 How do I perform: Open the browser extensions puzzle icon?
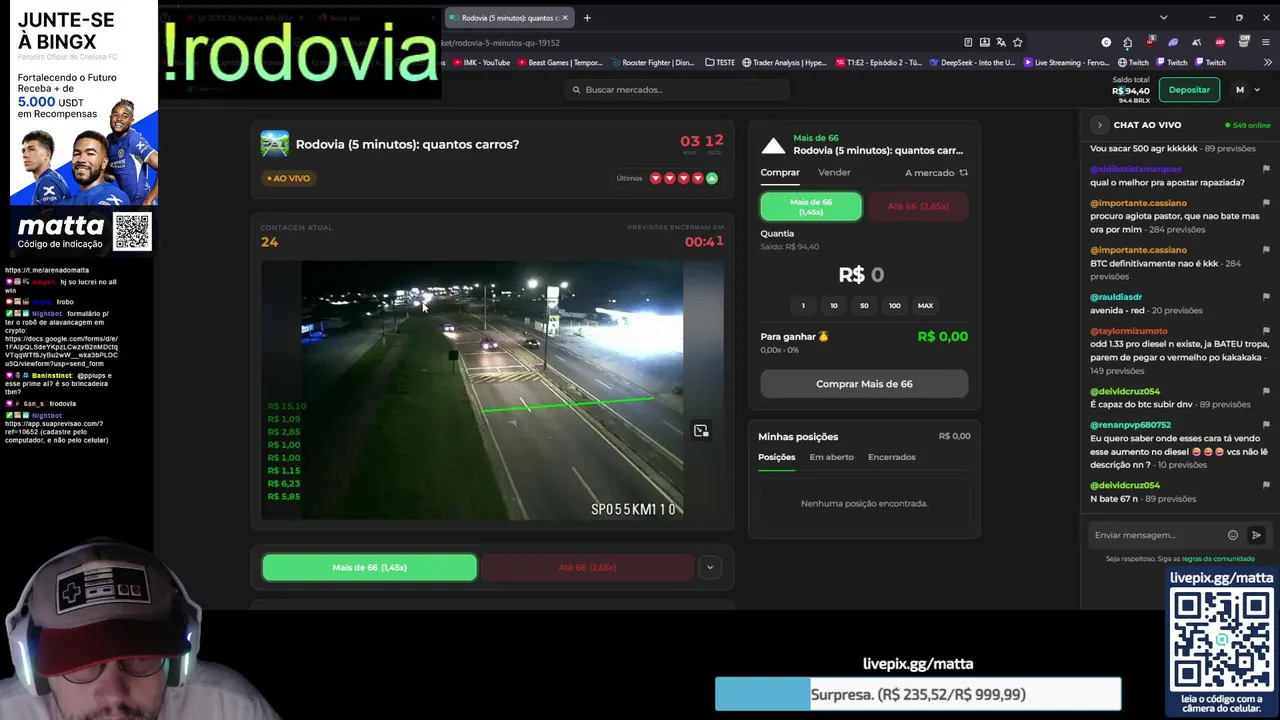point(1127,42)
